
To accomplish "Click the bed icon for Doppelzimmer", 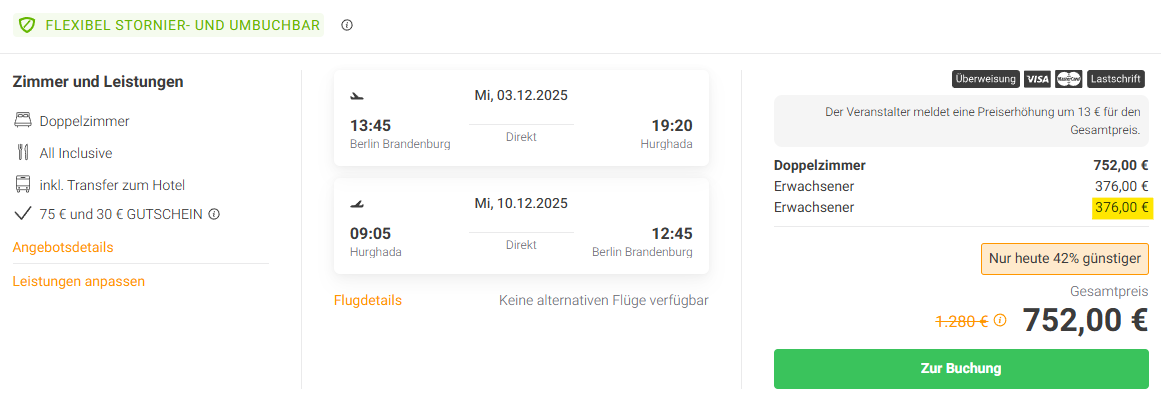I will point(23,121).
